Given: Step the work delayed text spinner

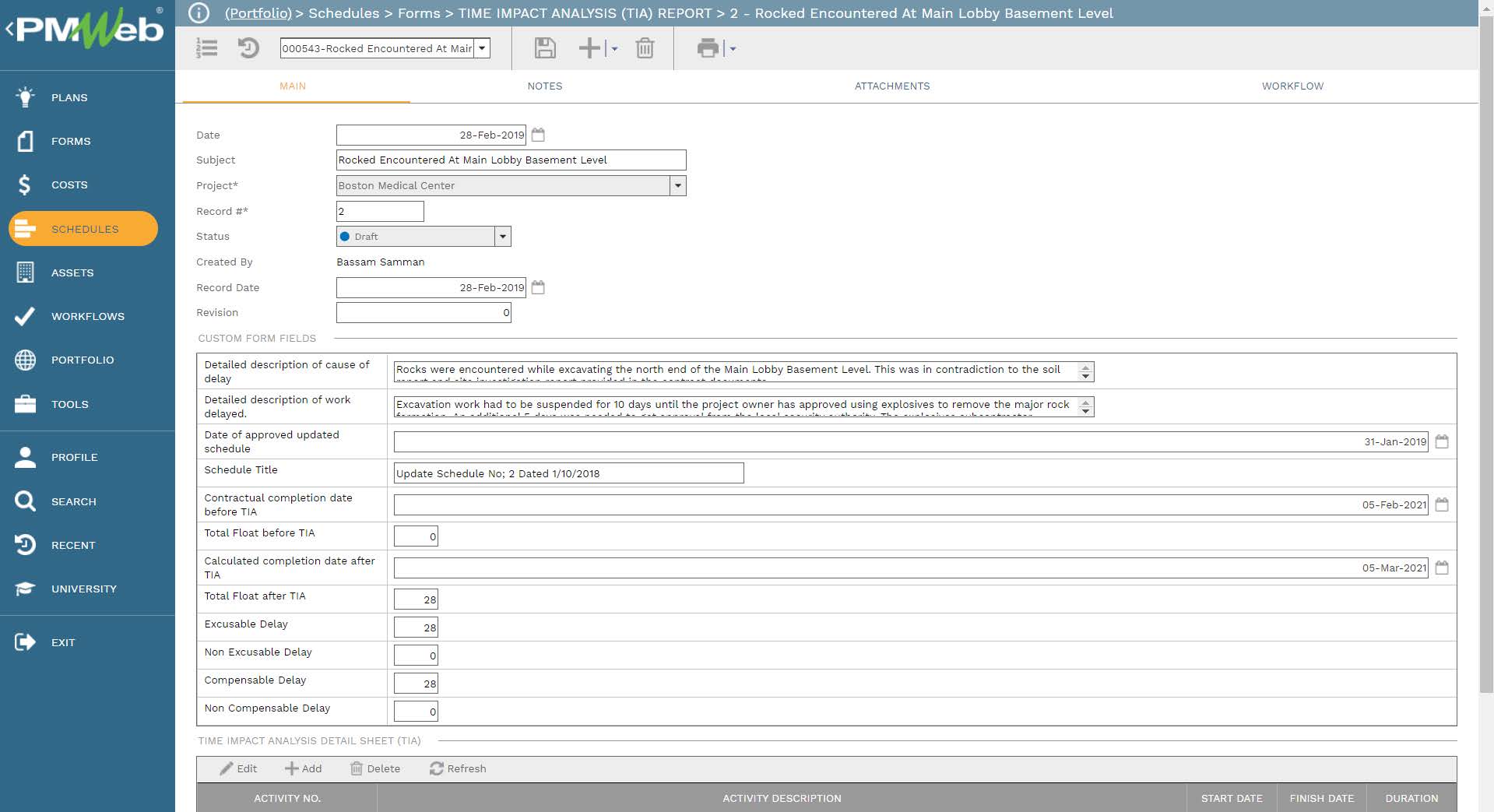Looking at the screenshot, I should coord(1085,406).
